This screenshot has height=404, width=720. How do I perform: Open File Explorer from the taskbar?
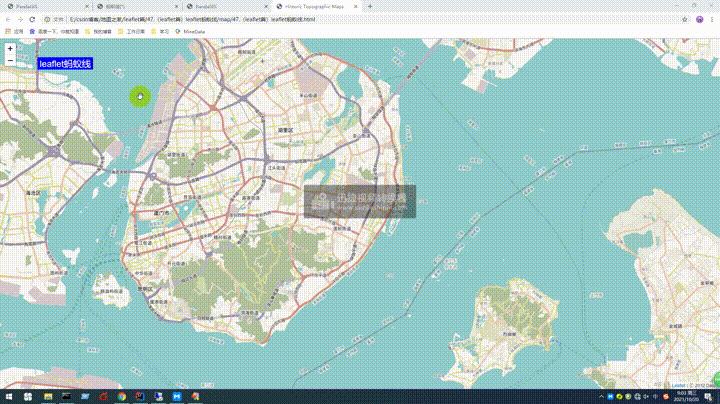pyautogui.click(x=48, y=397)
